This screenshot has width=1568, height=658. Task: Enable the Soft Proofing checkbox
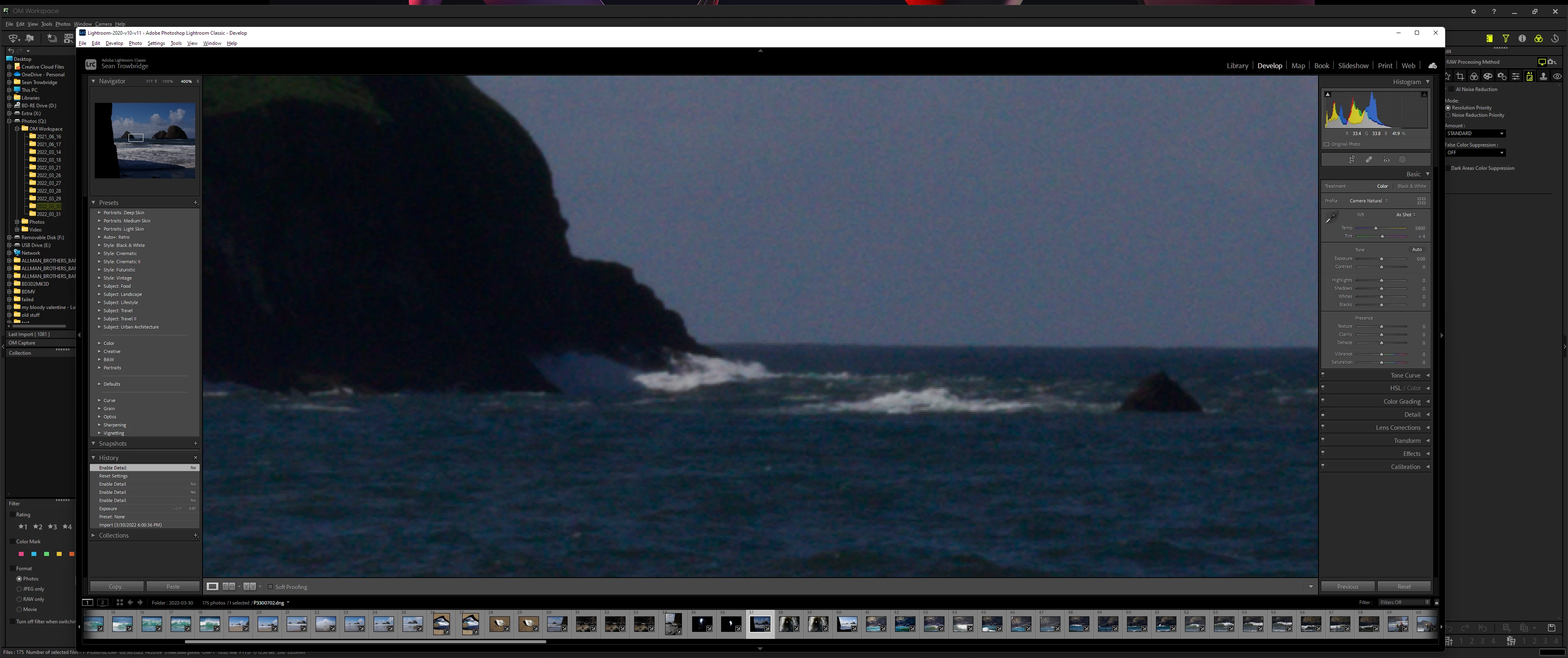[270, 587]
